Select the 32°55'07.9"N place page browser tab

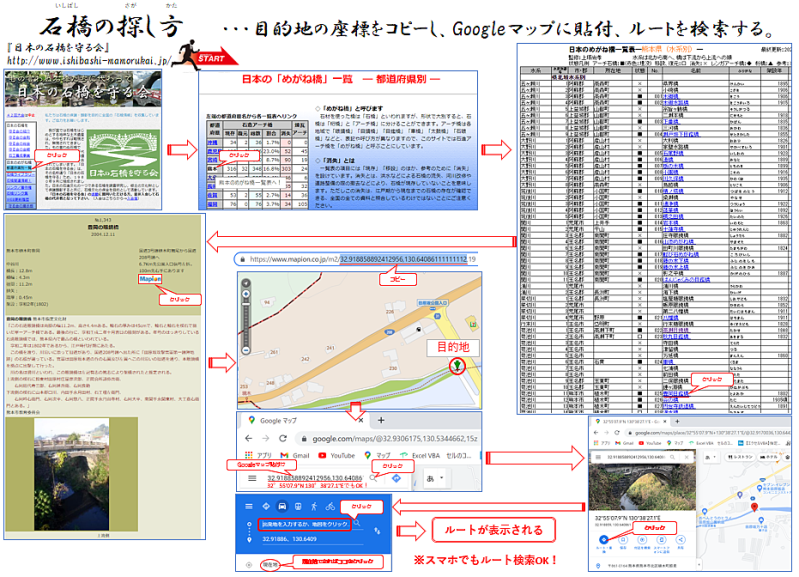630,422
